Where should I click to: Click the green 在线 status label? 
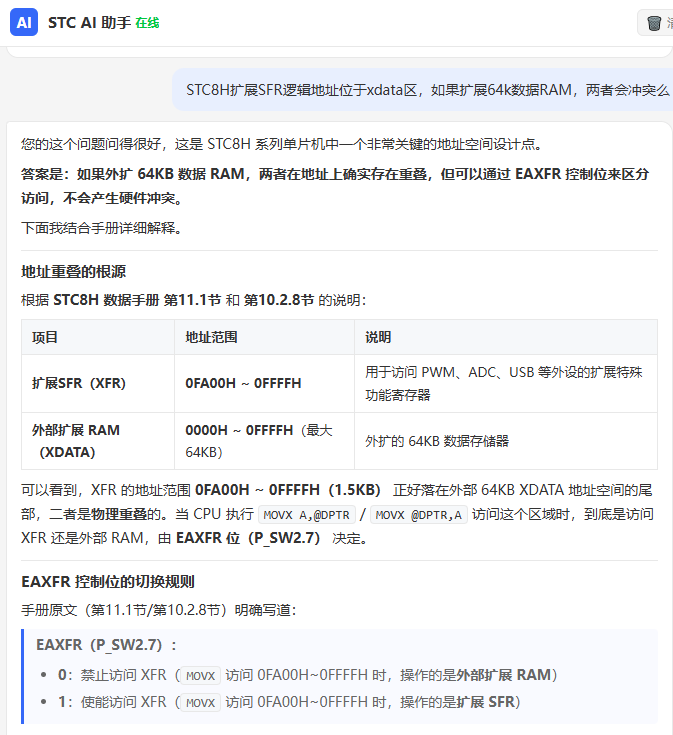click(147, 22)
